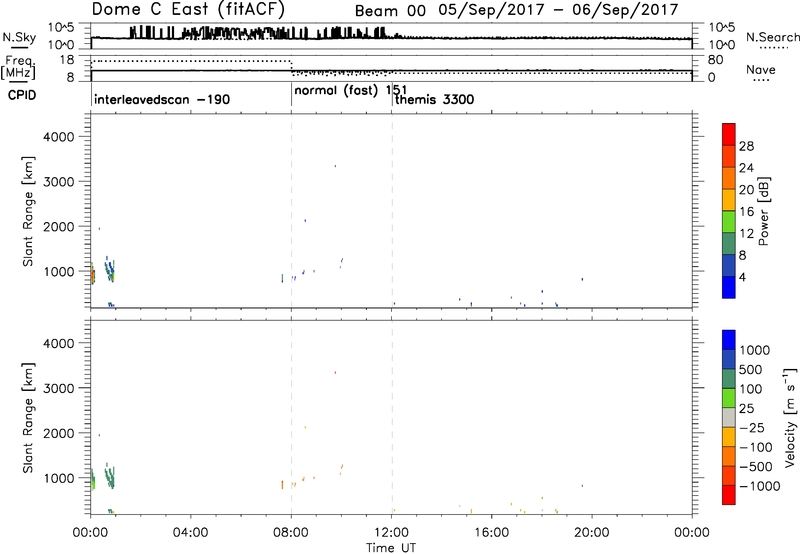Click the '08:00' time tick label
The height and width of the screenshot is (554, 800).
(x=291, y=533)
